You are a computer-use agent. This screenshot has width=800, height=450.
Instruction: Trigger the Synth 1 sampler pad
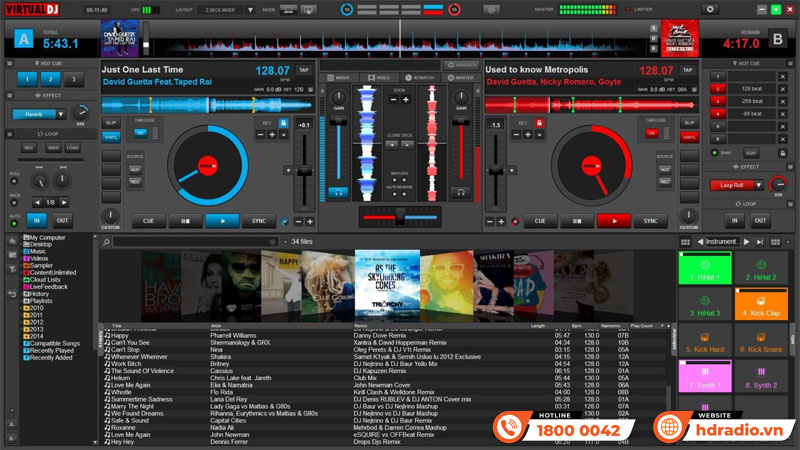tap(705, 377)
